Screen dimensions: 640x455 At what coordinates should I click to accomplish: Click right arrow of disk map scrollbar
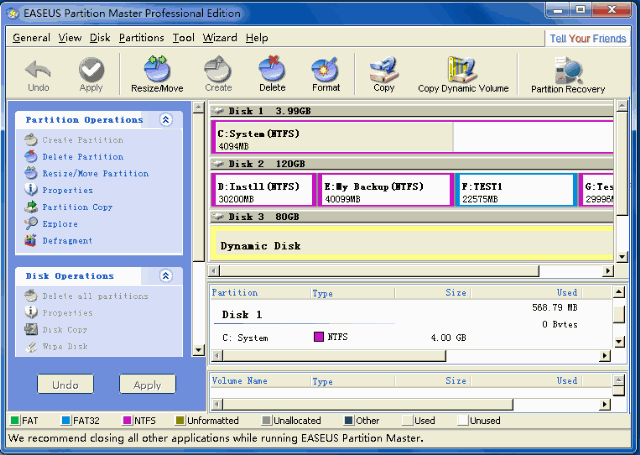pos(608,271)
